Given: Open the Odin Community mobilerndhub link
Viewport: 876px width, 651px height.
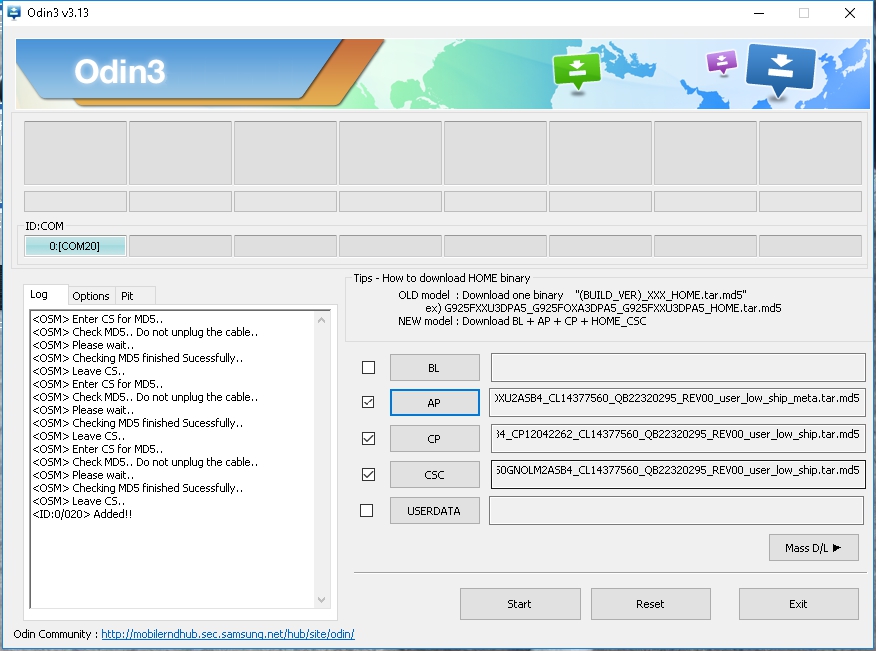Looking at the screenshot, I should pos(228,634).
